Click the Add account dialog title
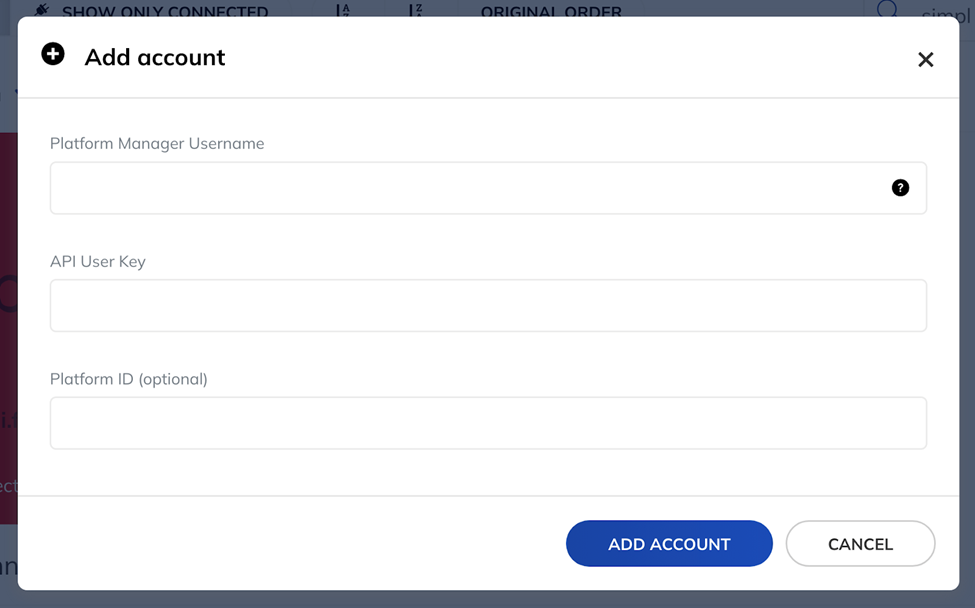The width and height of the screenshot is (975, 608). [x=155, y=57]
